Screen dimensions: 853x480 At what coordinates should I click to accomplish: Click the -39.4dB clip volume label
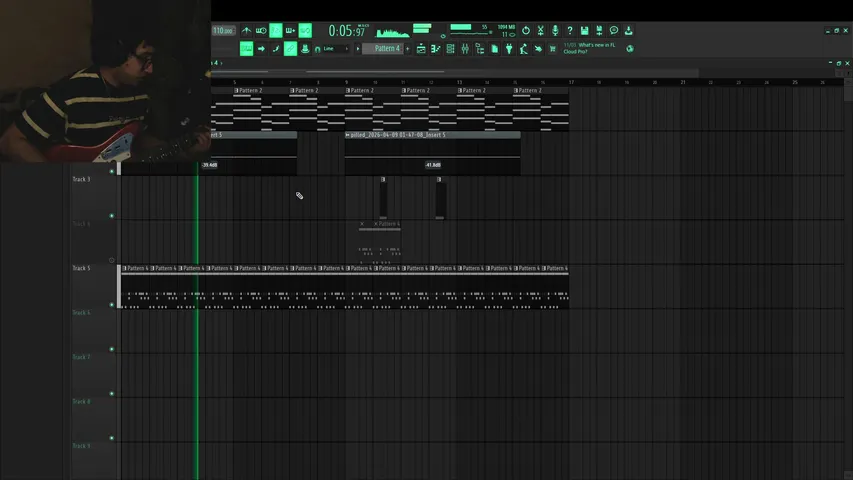(x=209, y=165)
